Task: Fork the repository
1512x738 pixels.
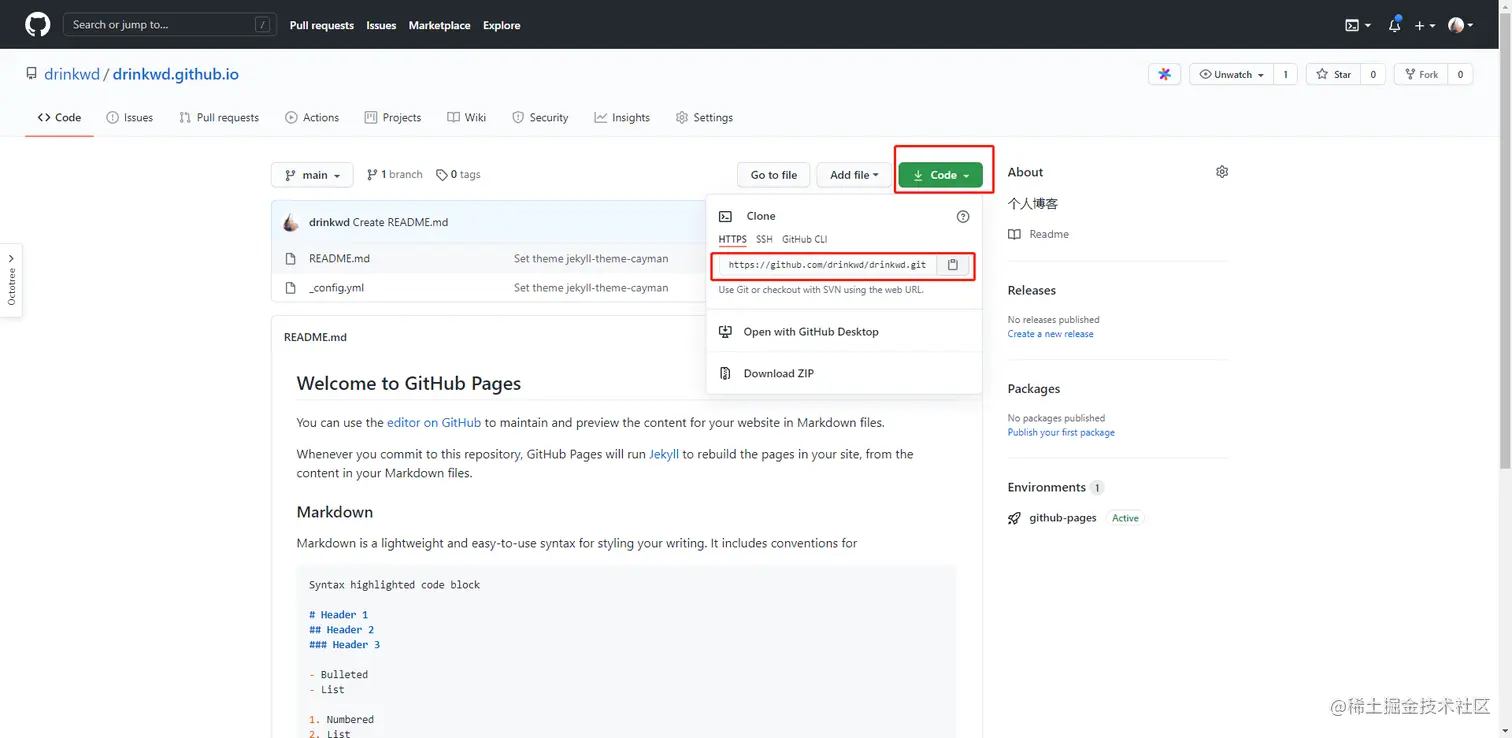Action: click(x=1420, y=74)
